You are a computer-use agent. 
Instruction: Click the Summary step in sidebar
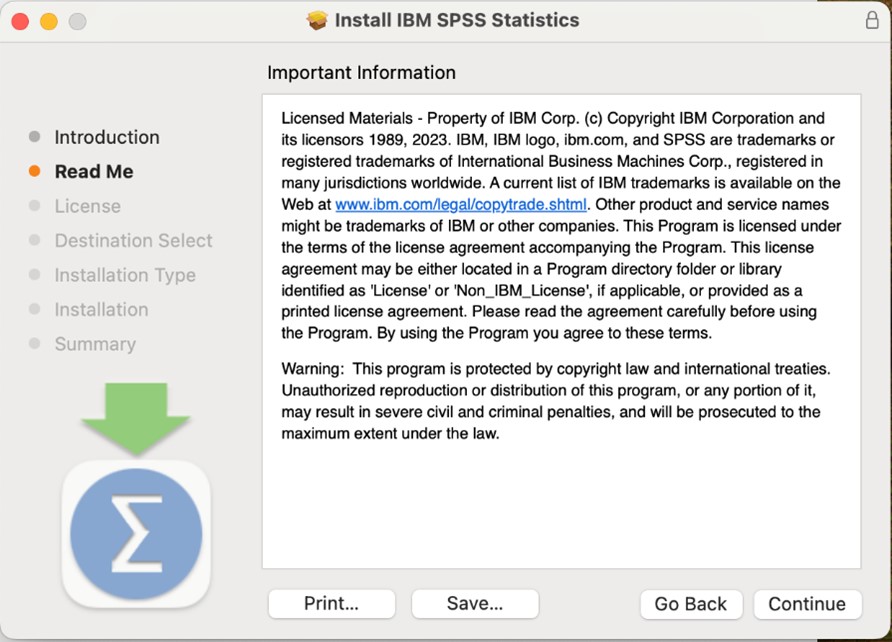(95, 344)
